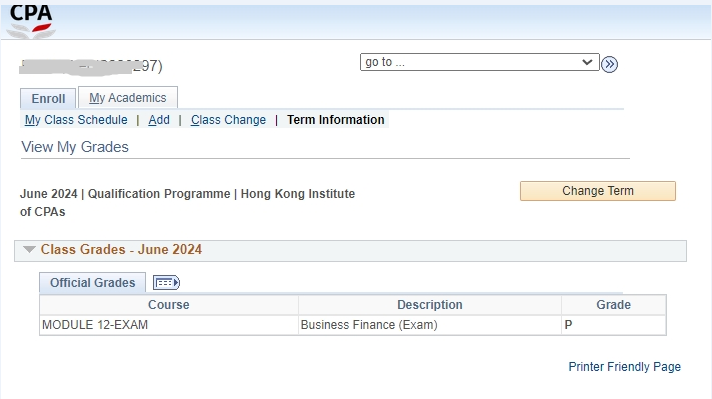
Task: Click the Change Term button
Action: pos(598,191)
